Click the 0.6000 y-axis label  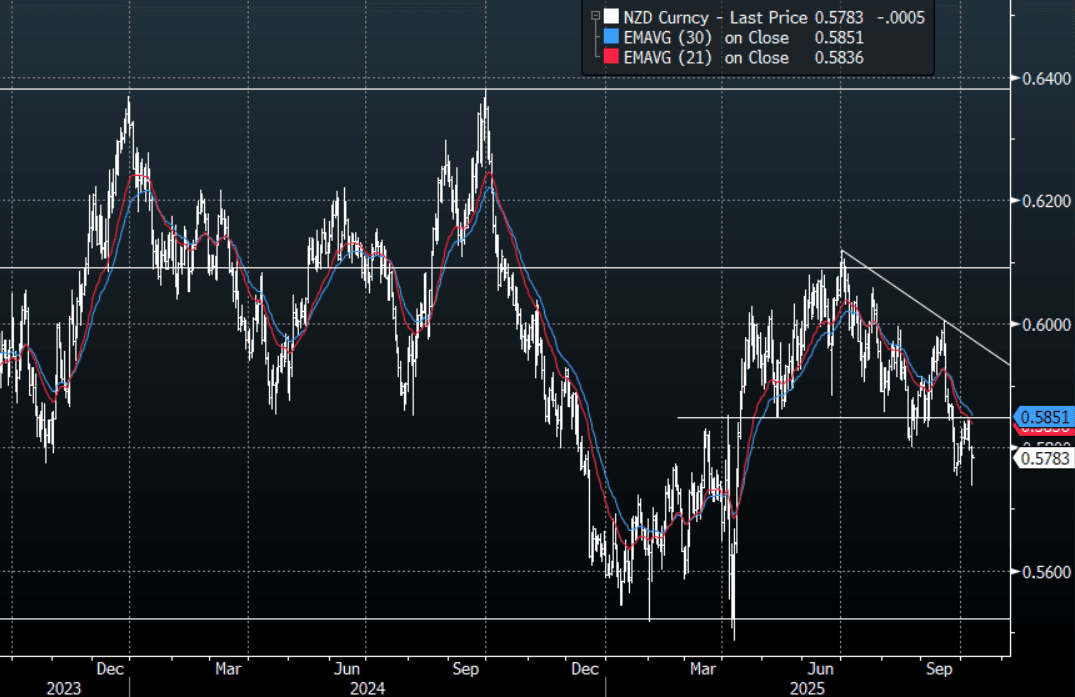tap(1040, 325)
